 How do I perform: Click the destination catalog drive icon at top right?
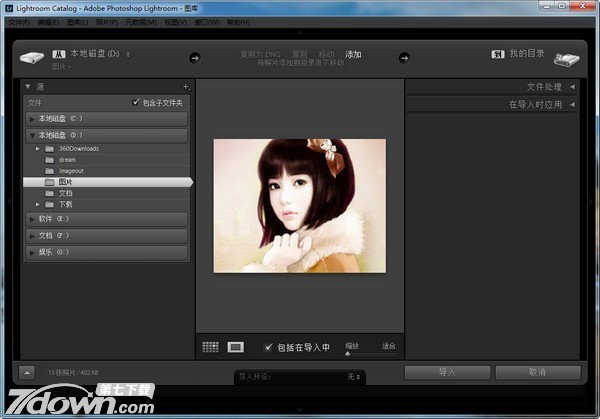[x=567, y=58]
